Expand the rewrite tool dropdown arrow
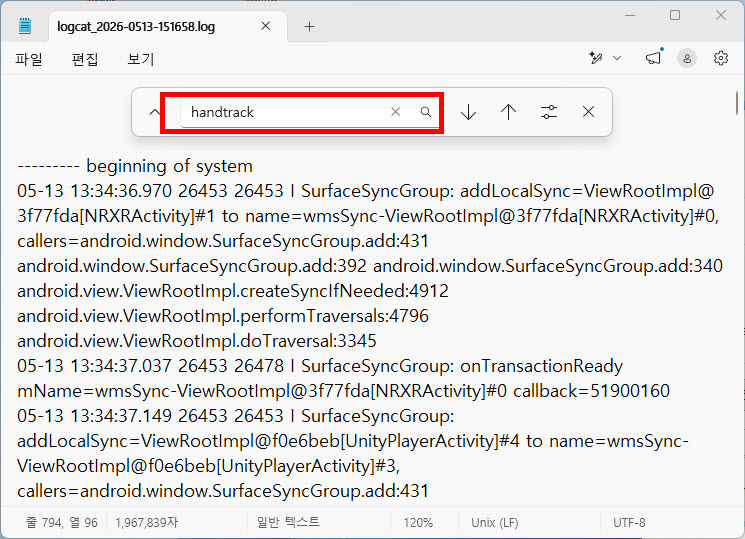Viewport: 745px width, 539px height. coord(617,58)
